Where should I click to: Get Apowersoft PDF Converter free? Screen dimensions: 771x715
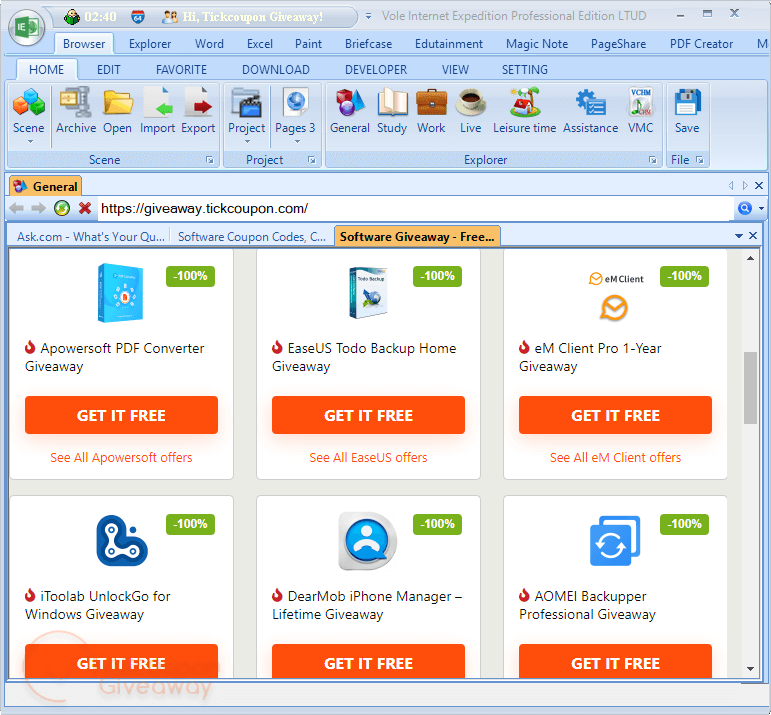(x=121, y=415)
